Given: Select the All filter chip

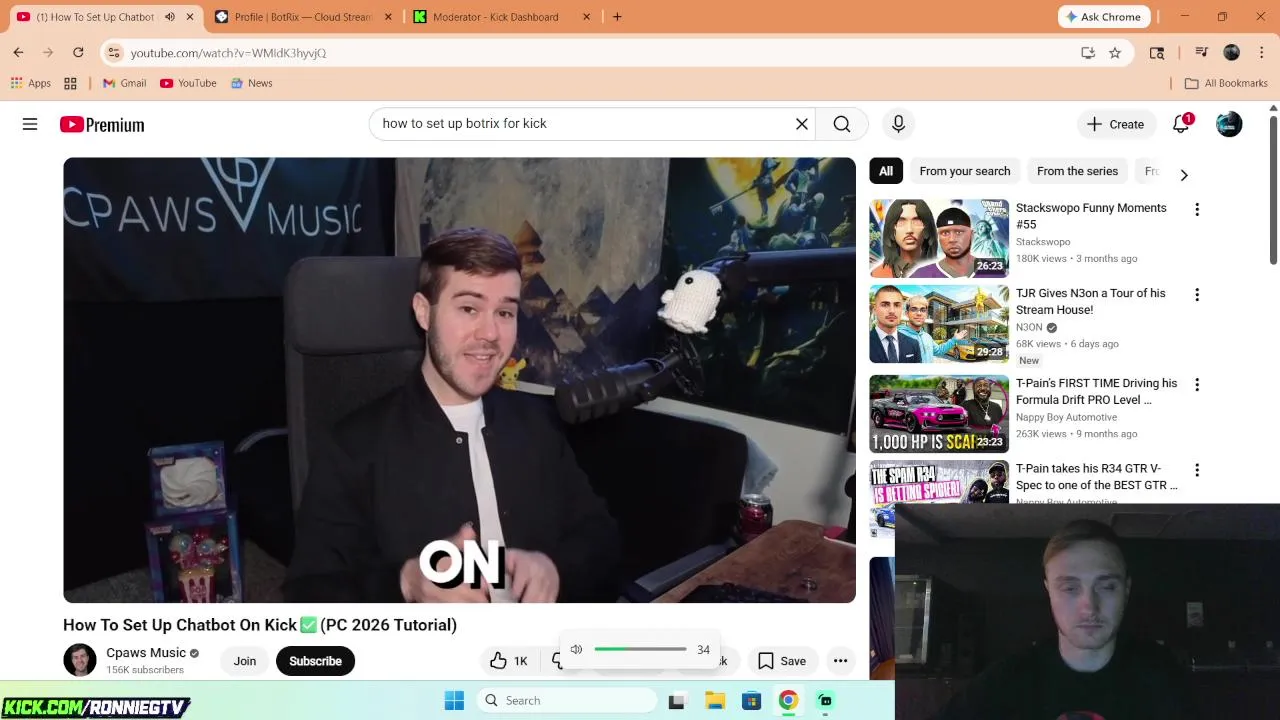Looking at the screenshot, I should [886, 171].
